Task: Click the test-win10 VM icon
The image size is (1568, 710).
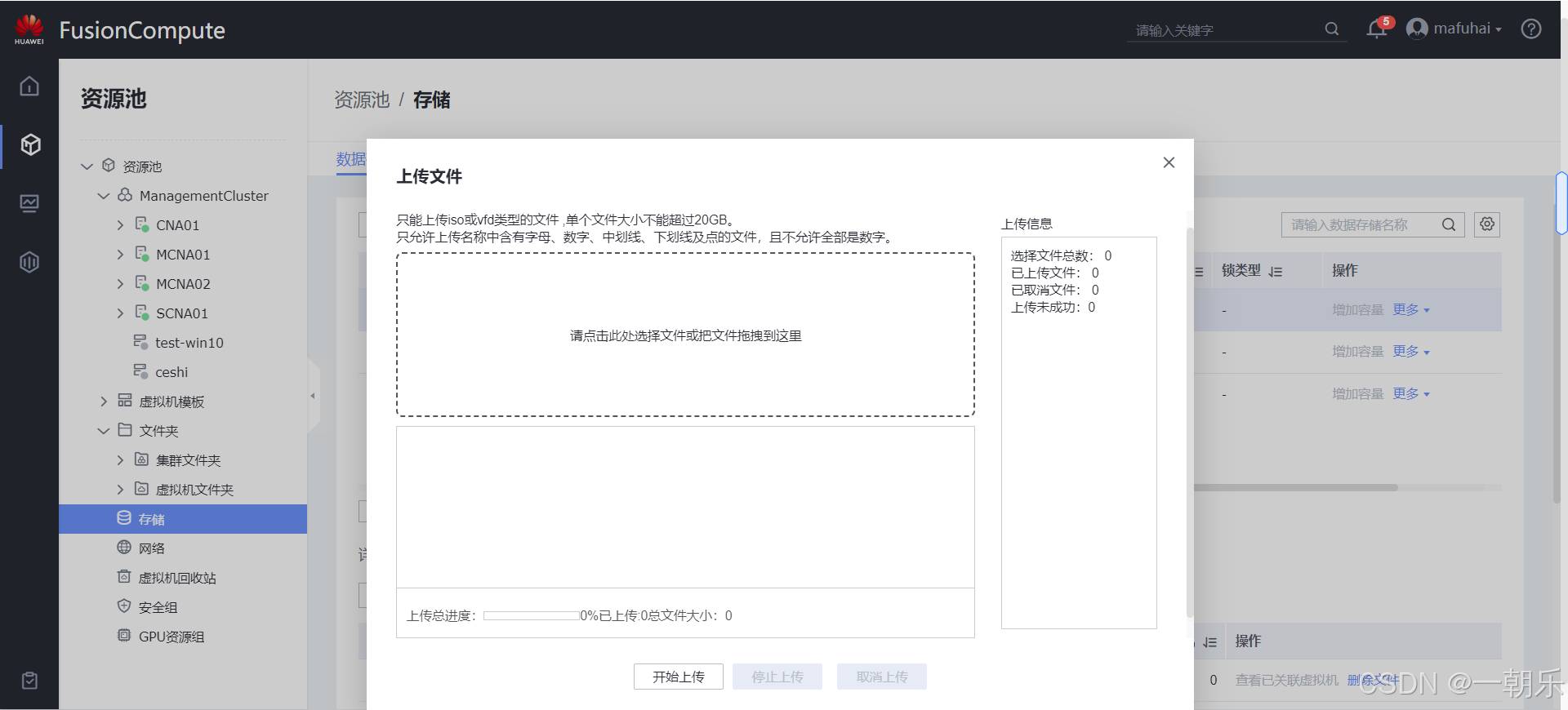Action: coord(140,342)
